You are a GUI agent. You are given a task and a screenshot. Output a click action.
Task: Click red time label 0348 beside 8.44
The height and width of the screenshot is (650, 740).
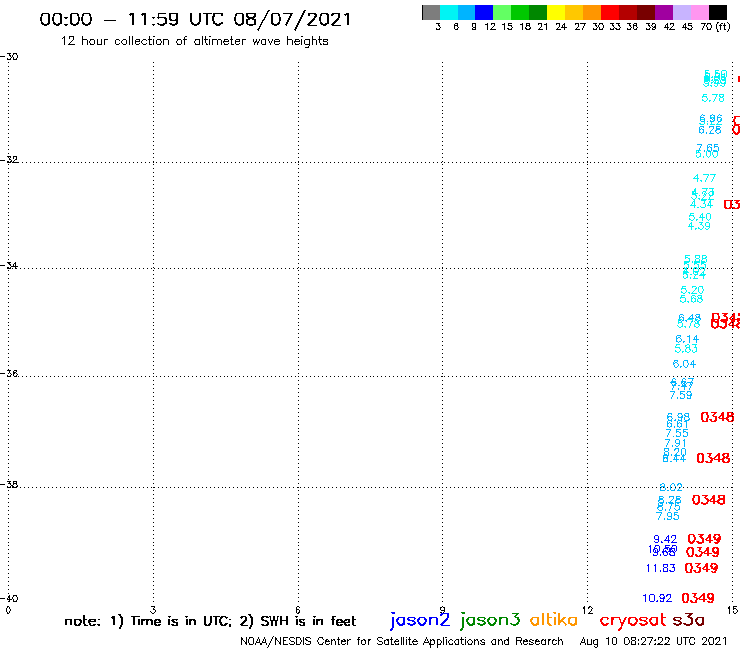pos(713,458)
